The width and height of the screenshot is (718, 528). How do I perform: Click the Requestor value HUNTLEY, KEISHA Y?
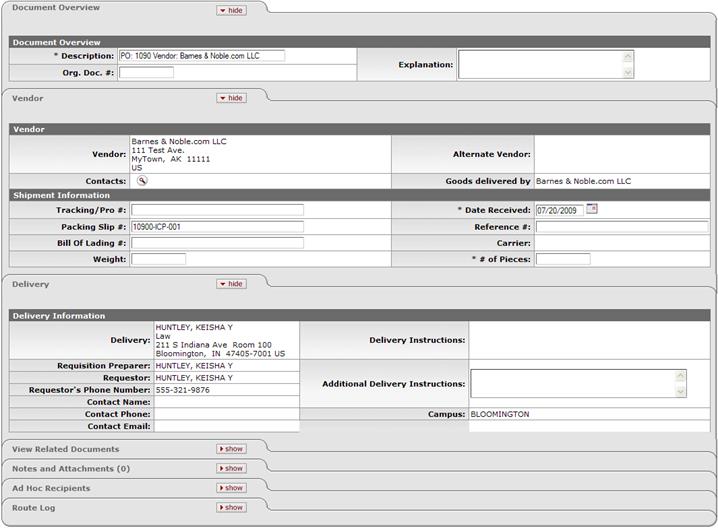(x=194, y=378)
